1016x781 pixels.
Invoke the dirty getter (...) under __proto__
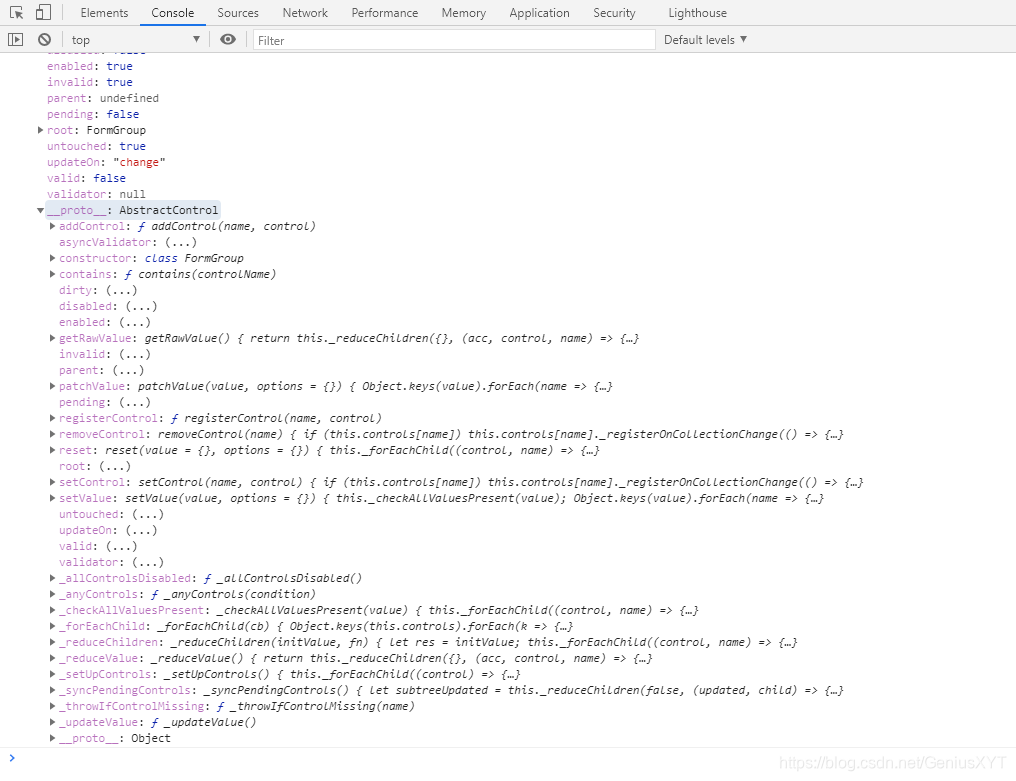pos(121,290)
